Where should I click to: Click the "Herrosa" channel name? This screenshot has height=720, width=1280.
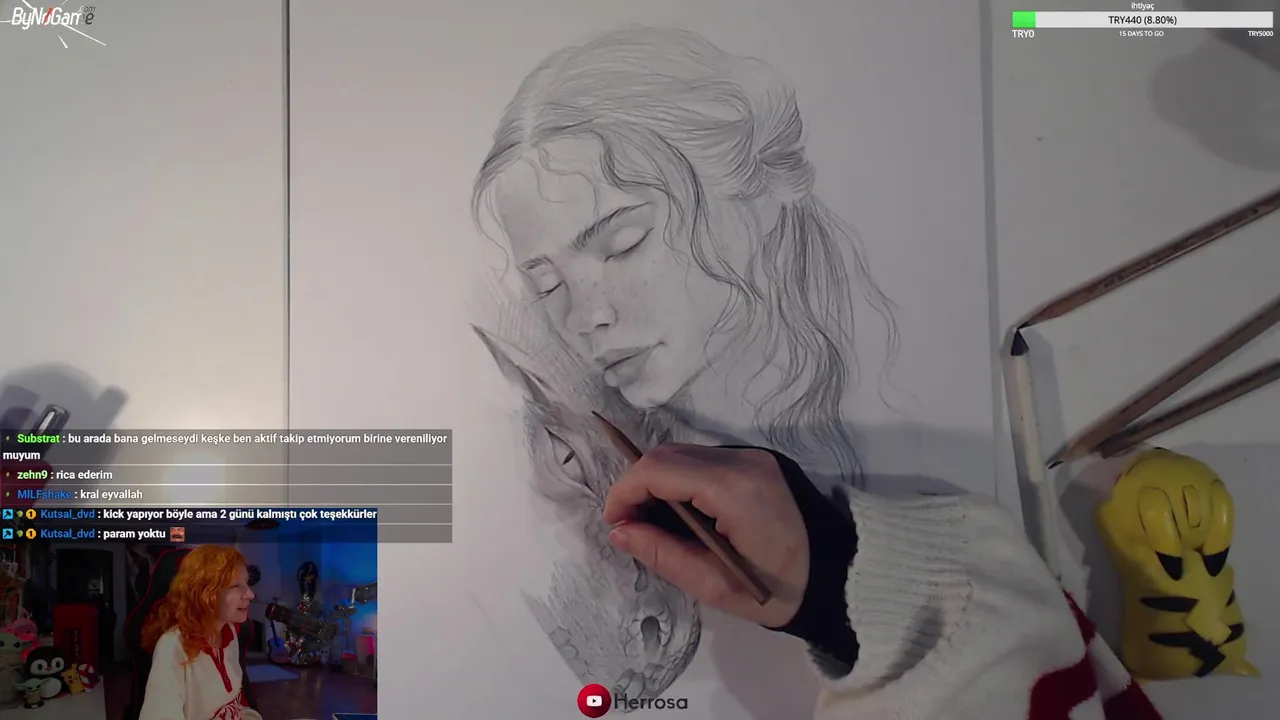pyautogui.click(x=651, y=702)
